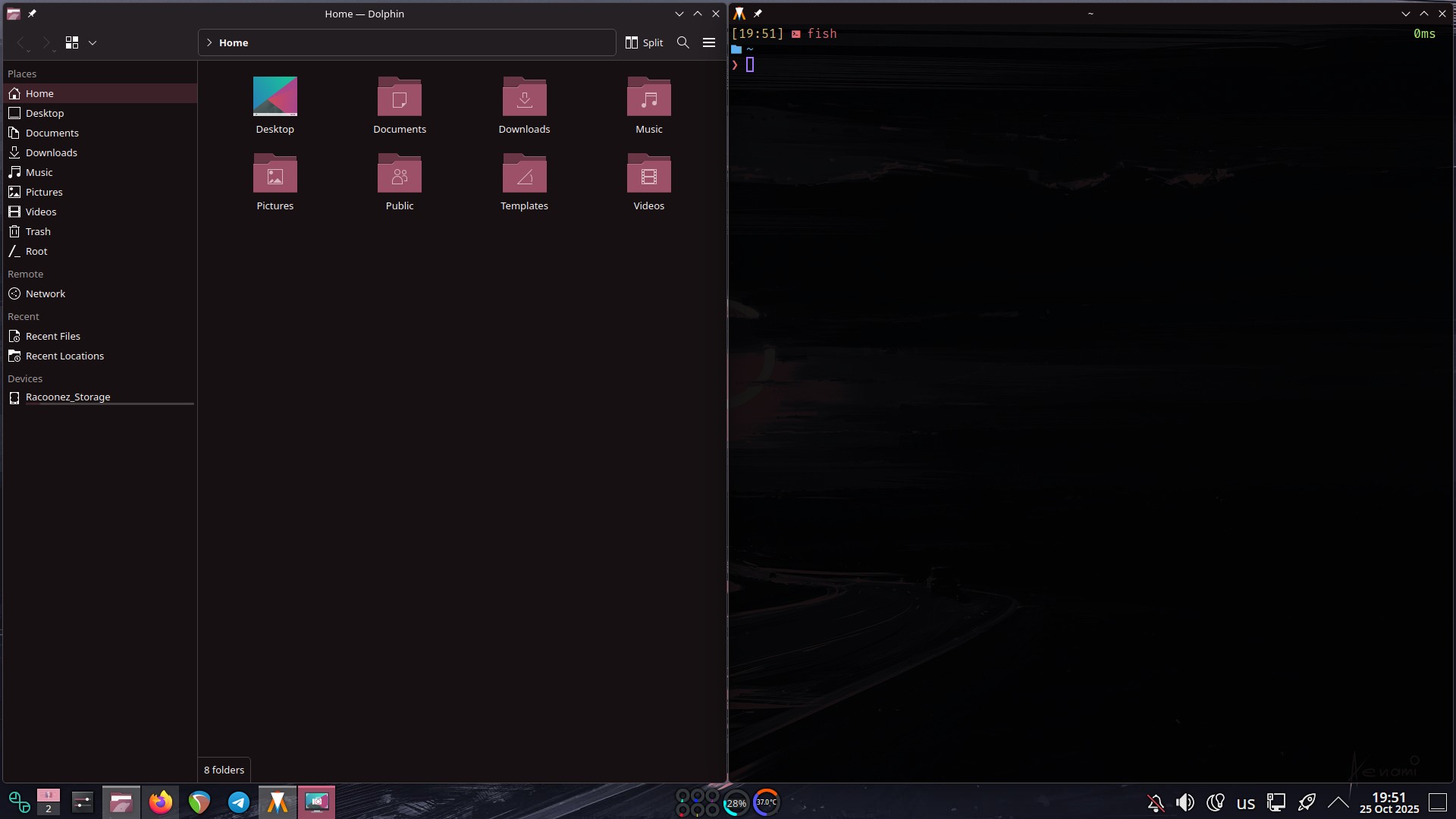Select the Templates folder icon
The height and width of the screenshot is (819, 1456).
pyautogui.click(x=524, y=174)
